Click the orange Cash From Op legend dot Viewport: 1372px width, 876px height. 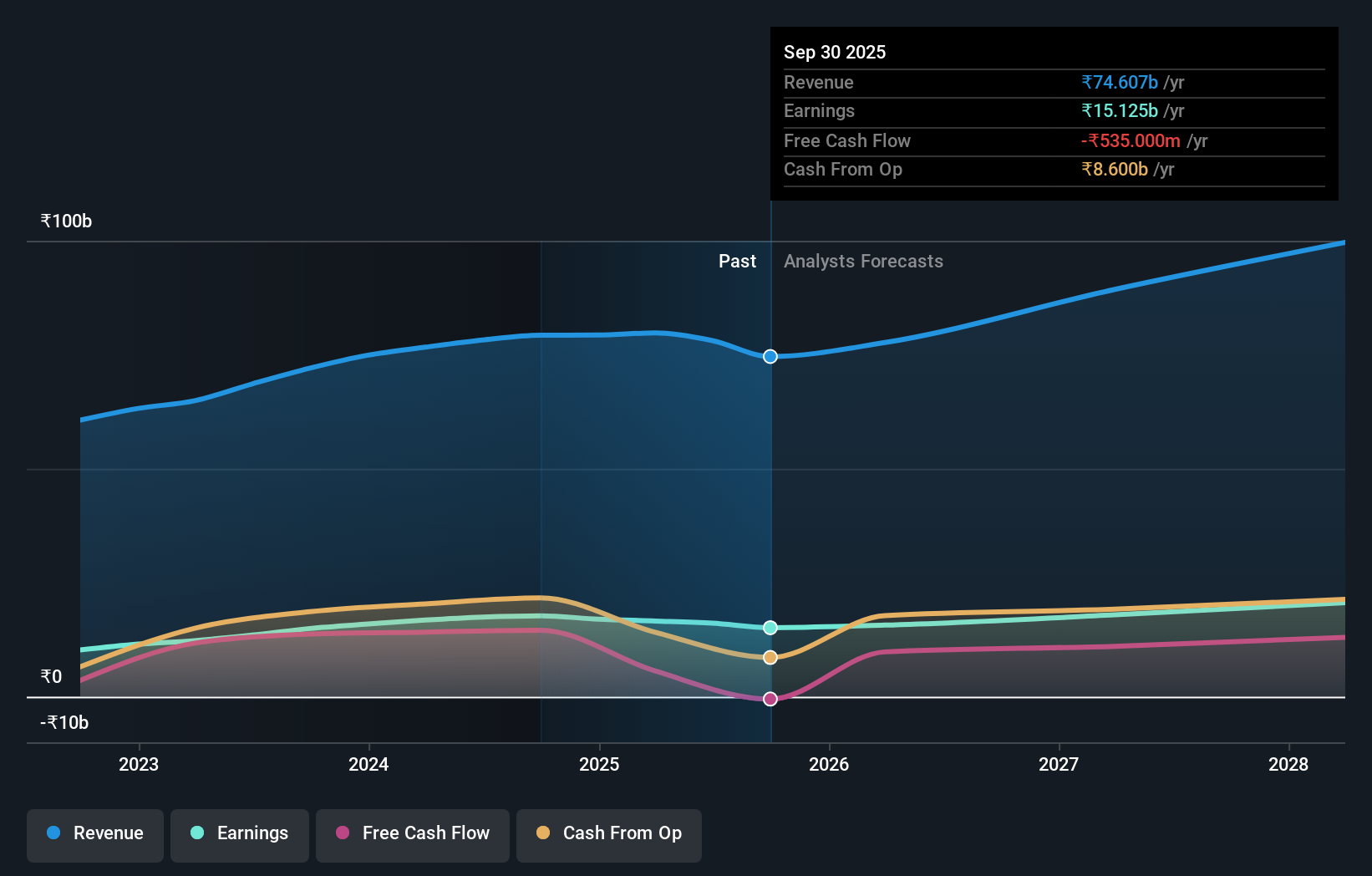[x=543, y=833]
